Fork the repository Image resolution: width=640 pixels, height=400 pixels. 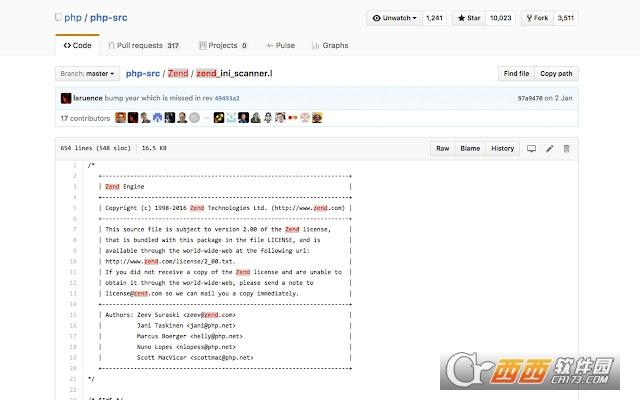(537, 18)
